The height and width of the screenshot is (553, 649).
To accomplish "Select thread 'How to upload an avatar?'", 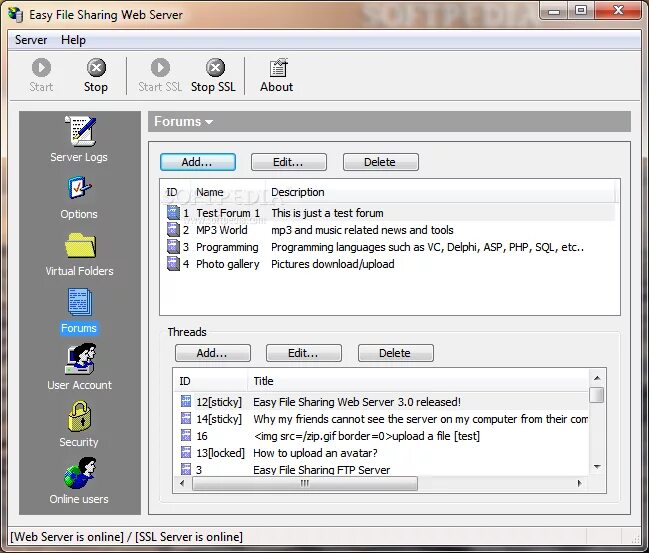I will (315, 453).
